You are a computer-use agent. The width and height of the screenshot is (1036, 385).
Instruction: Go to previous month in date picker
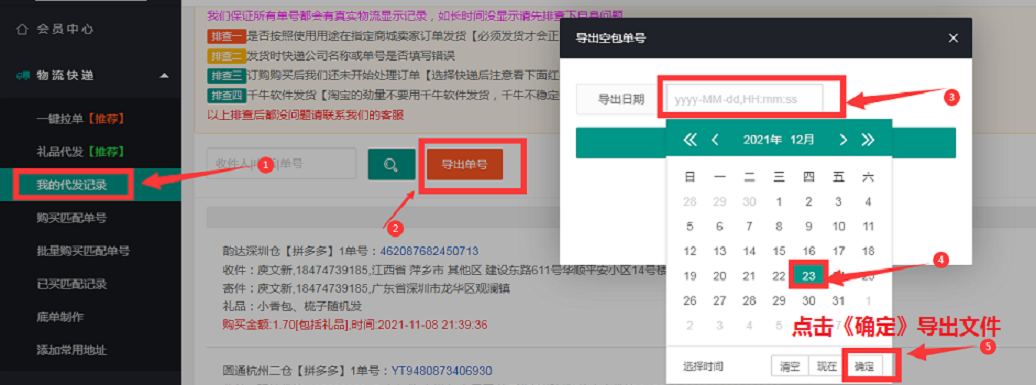(x=715, y=139)
